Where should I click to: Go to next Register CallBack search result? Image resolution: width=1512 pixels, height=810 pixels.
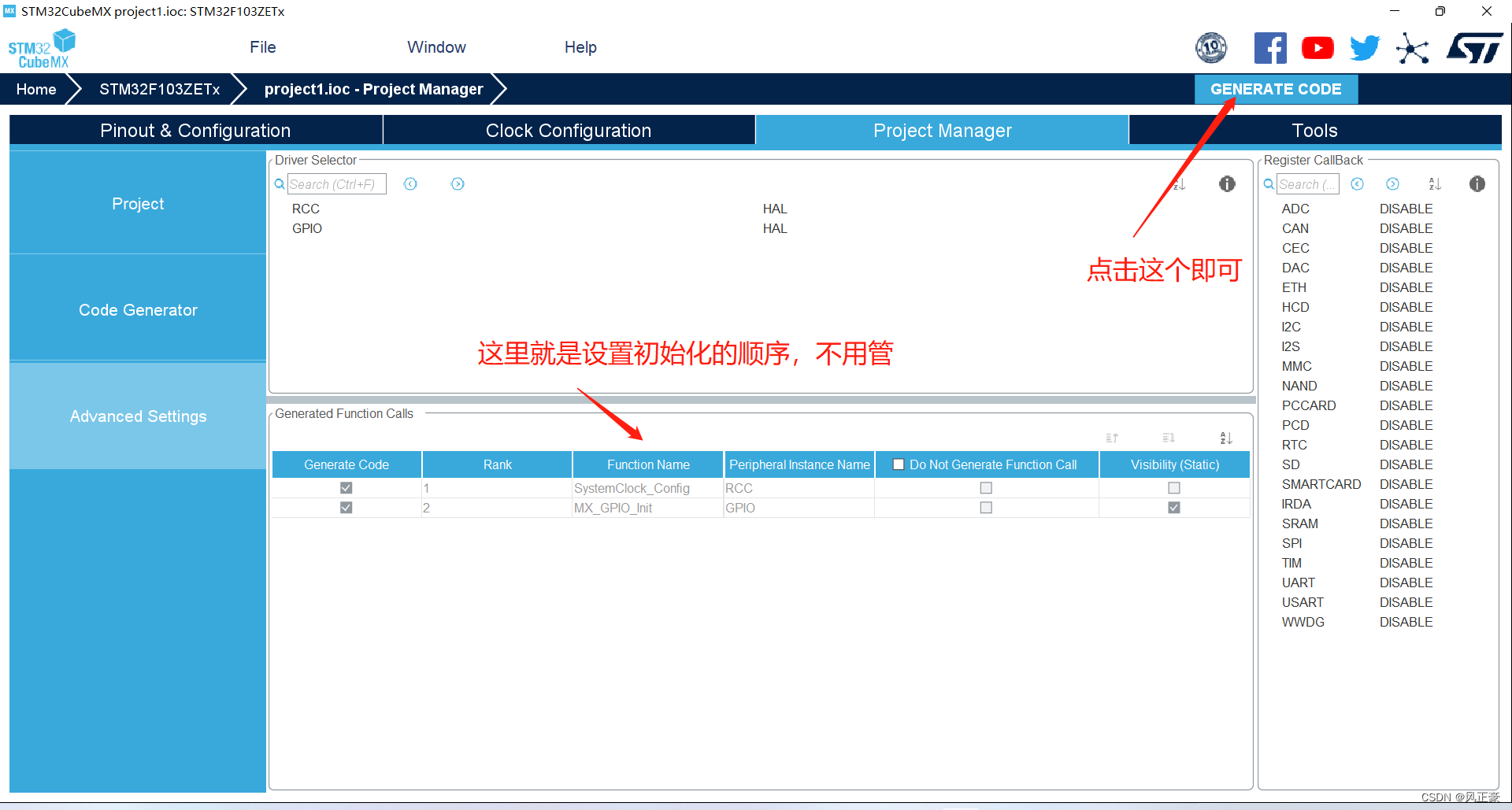[x=1392, y=184]
